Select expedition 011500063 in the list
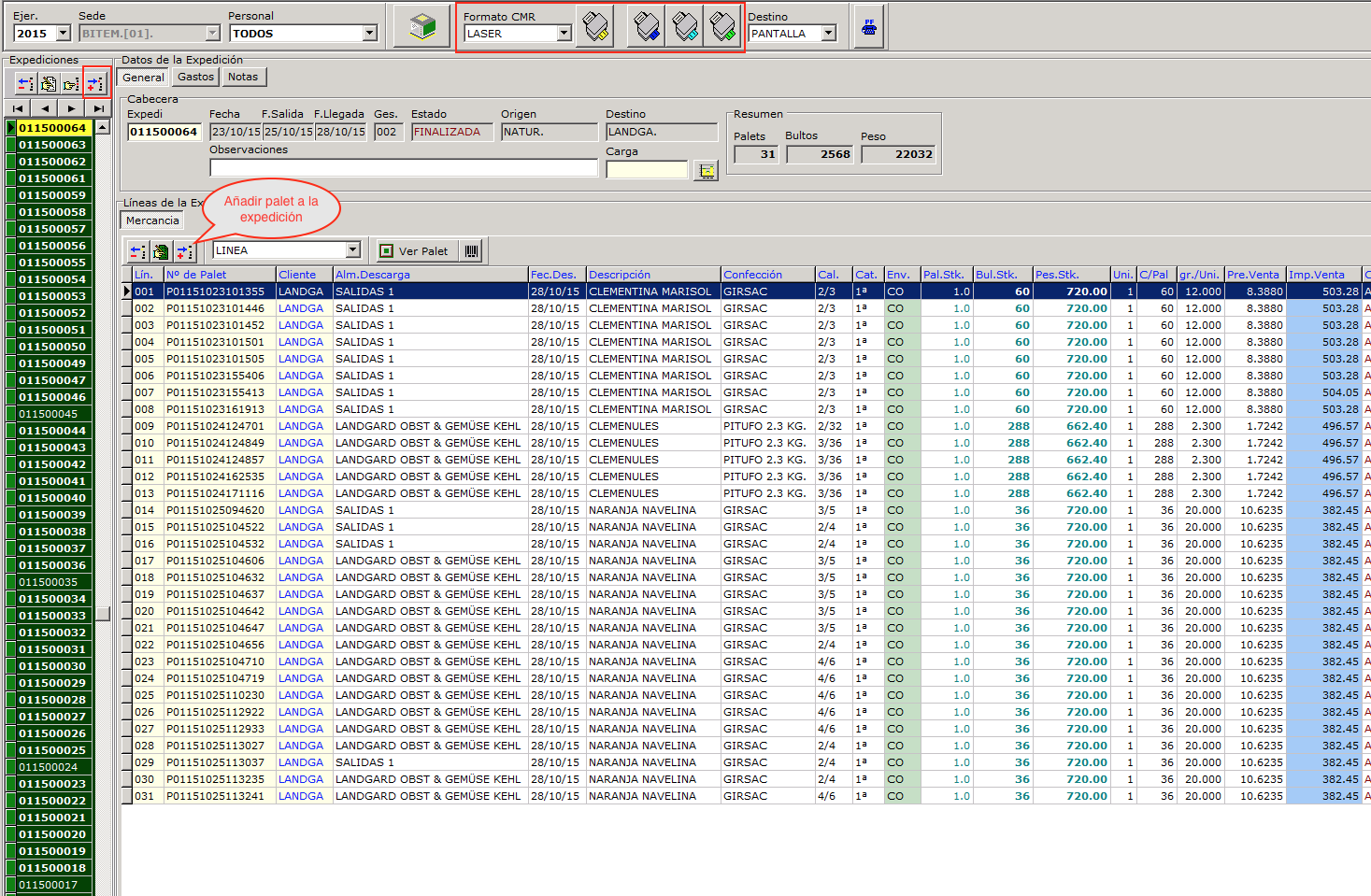The height and width of the screenshot is (896, 1371). pyautogui.click(x=52, y=145)
